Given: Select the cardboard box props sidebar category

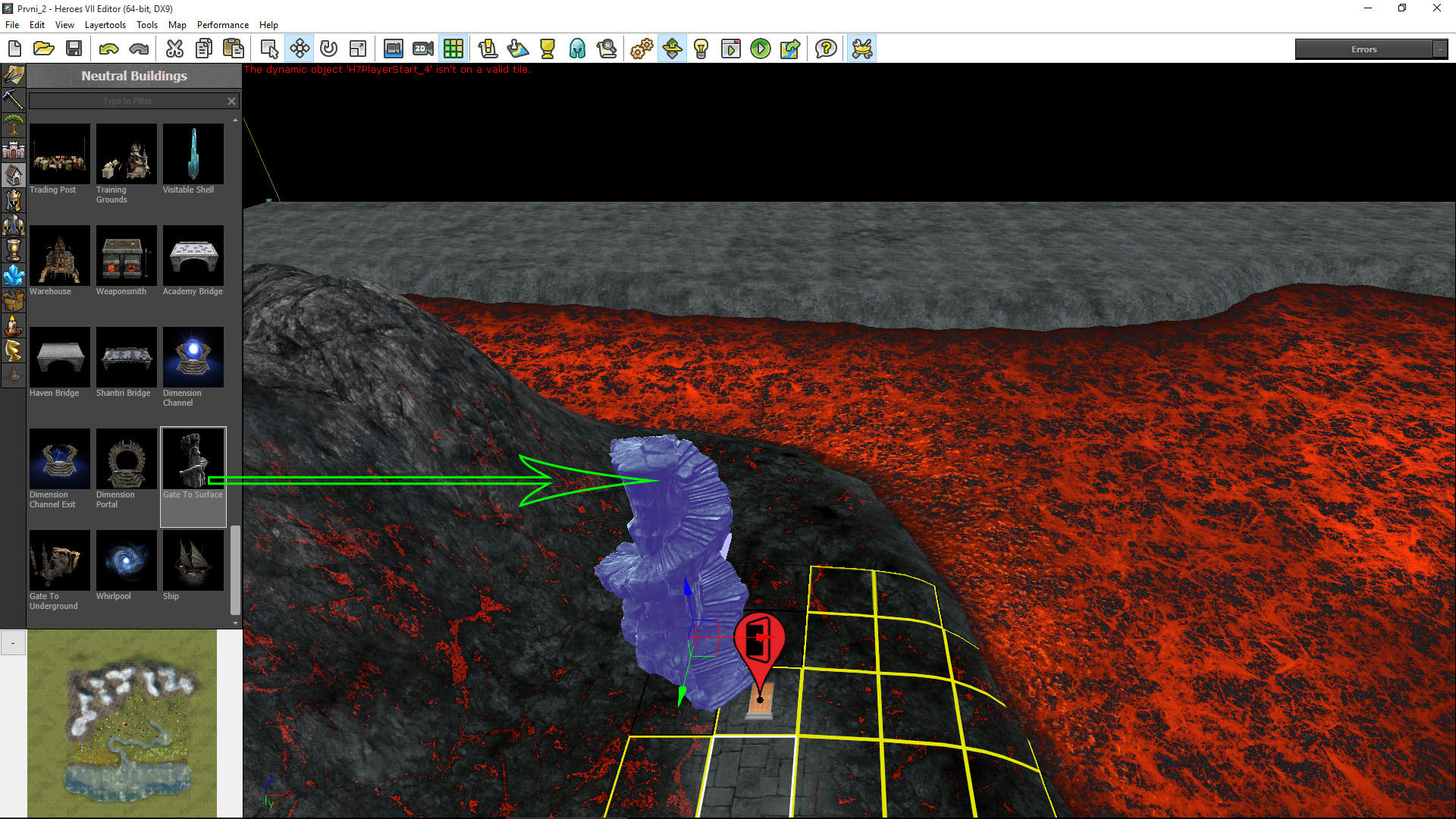Looking at the screenshot, I should 14,300.
